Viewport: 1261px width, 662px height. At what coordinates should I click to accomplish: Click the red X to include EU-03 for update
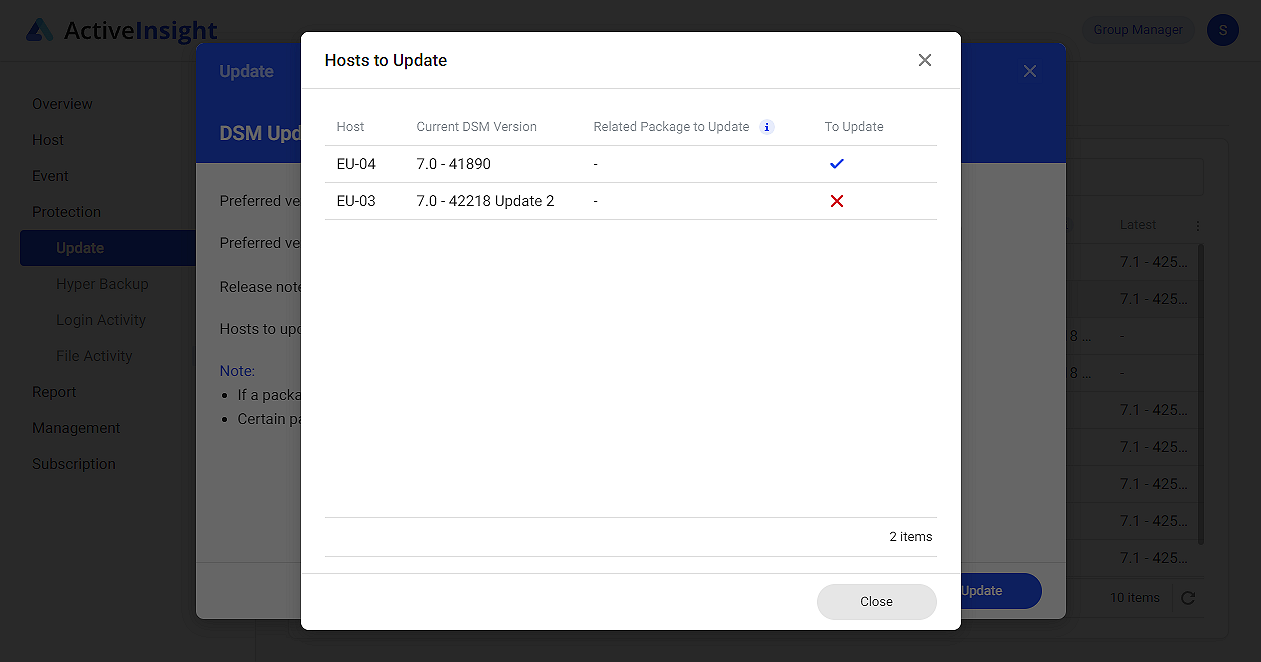click(836, 201)
